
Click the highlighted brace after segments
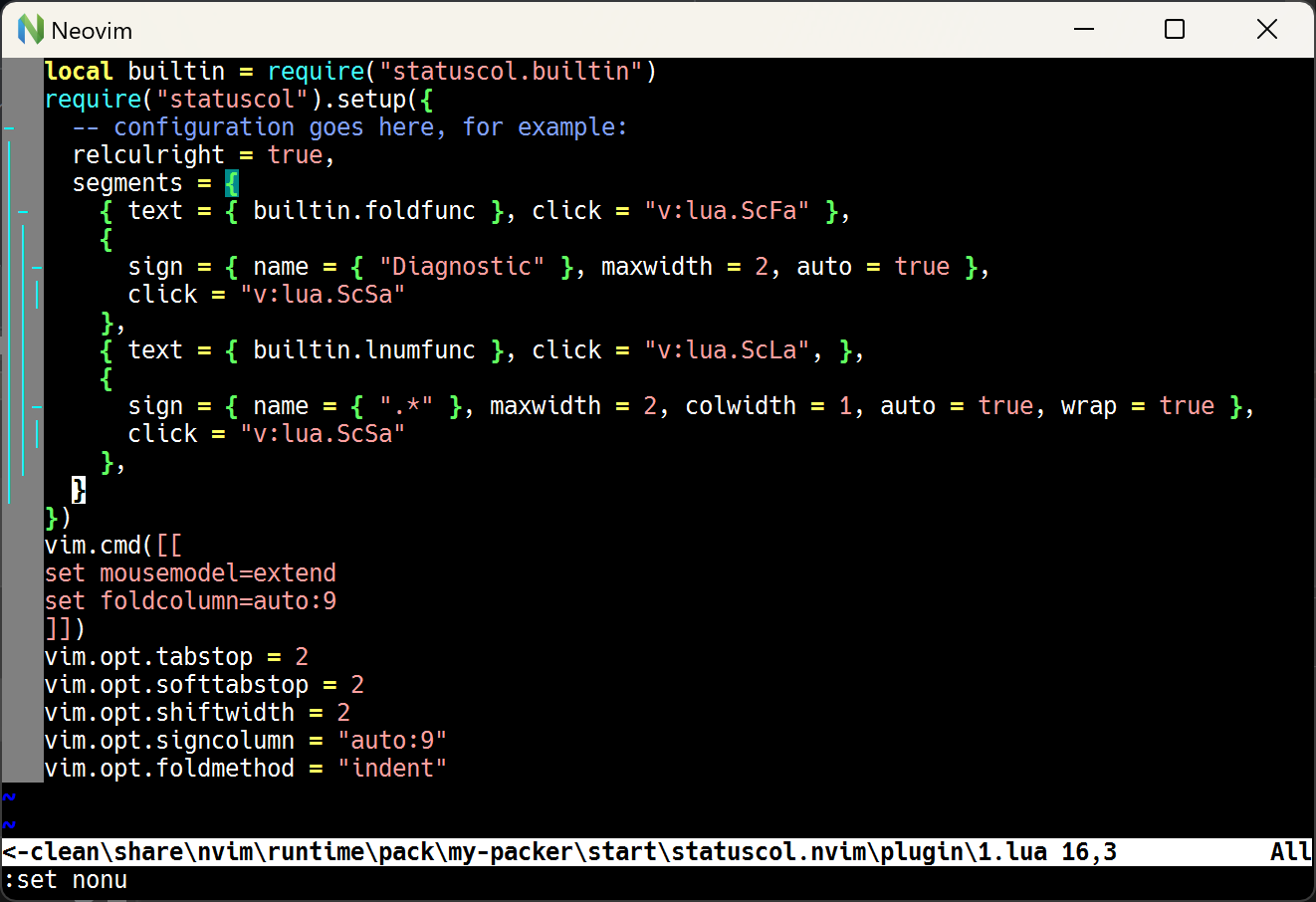tap(233, 182)
